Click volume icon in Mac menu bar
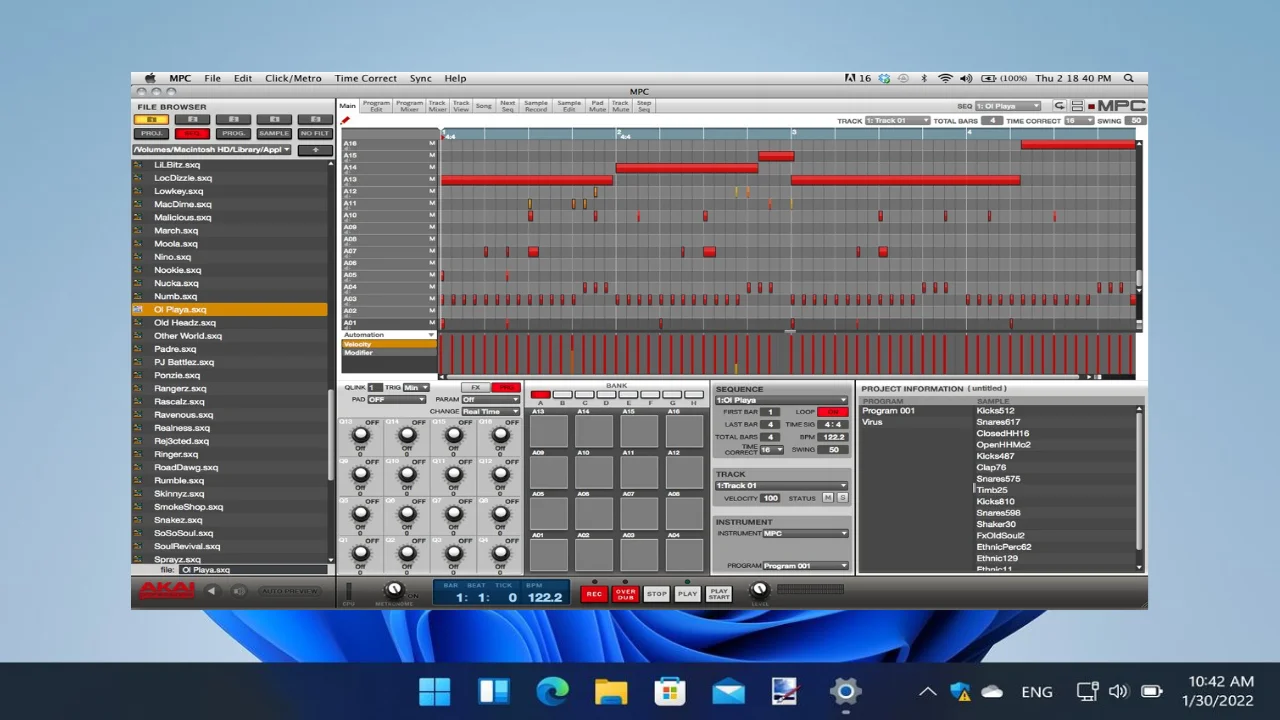The width and height of the screenshot is (1280, 720). point(966,78)
